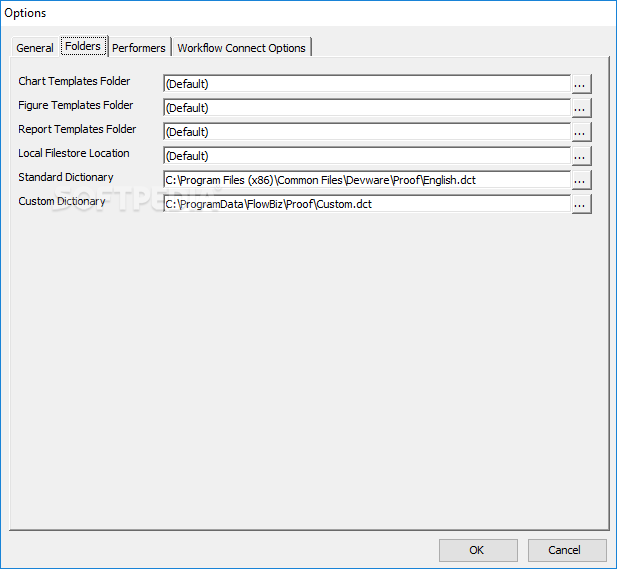Browse for the Custom Dictionary file
The height and width of the screenshot is (569, 617).
click(x=581, y=204)
